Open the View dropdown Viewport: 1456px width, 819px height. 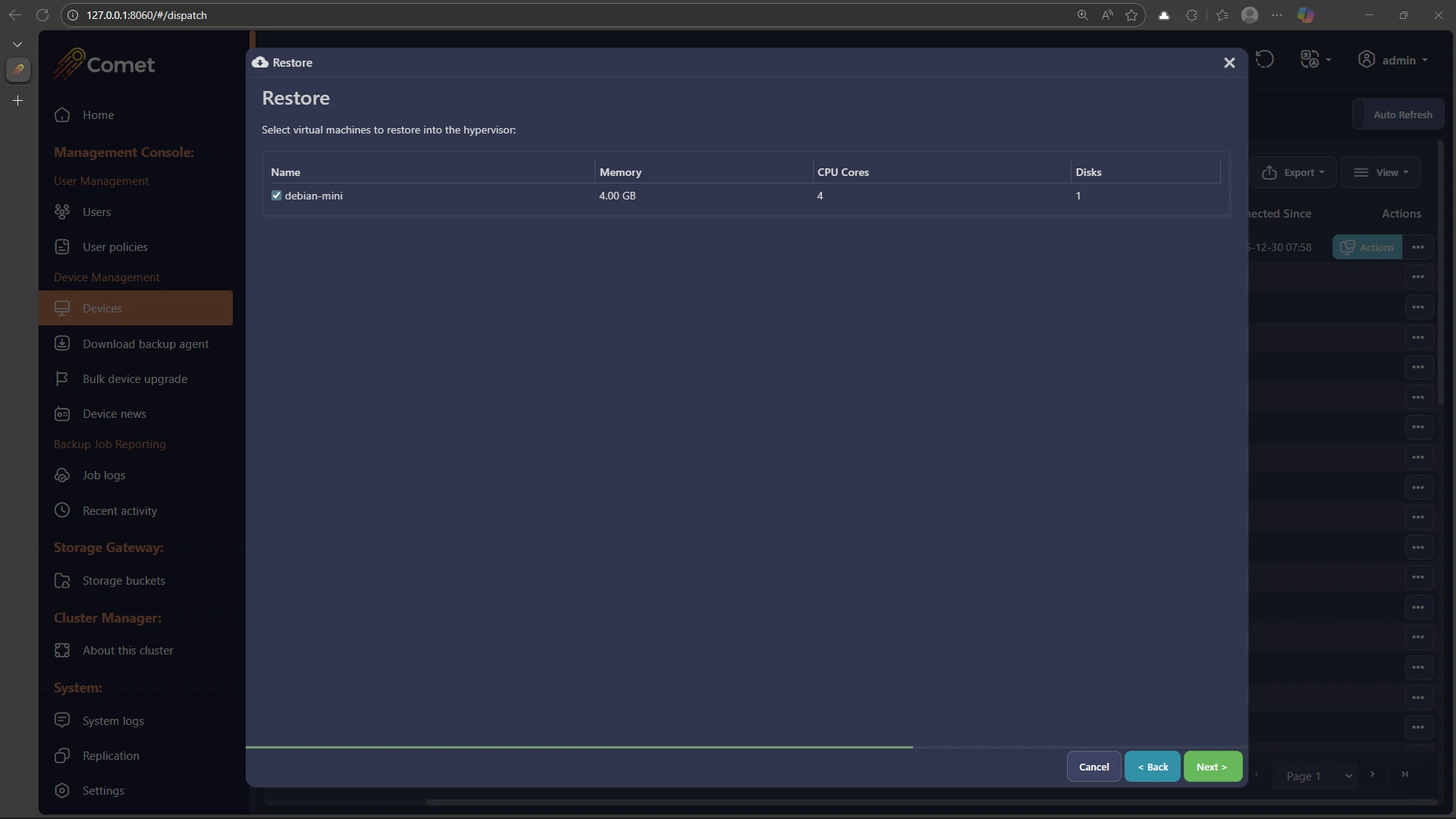click(x=1381, y=172)
